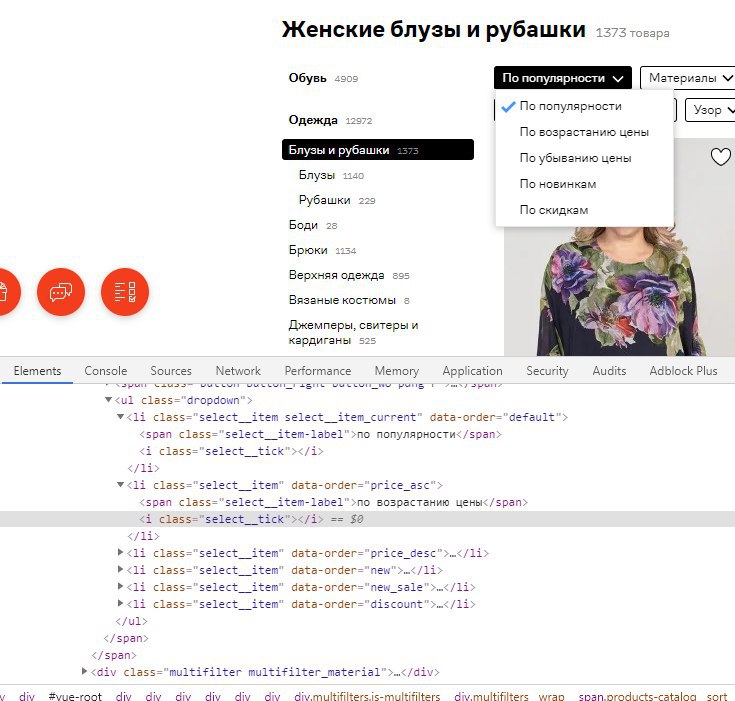Switch to the Application DevTools tab
This screenshot has width=735, height=701.
(472, 371)
